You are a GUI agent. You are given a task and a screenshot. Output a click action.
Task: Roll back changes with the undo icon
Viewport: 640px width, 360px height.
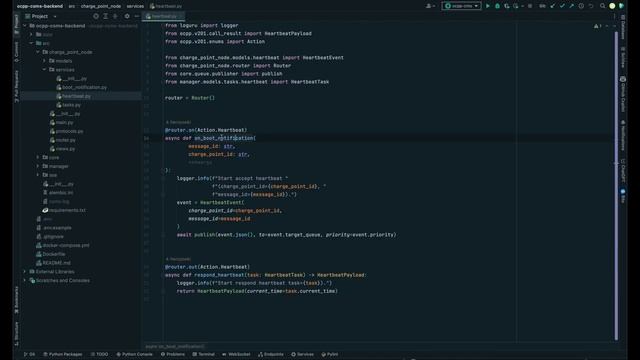[x=591, y=6]
